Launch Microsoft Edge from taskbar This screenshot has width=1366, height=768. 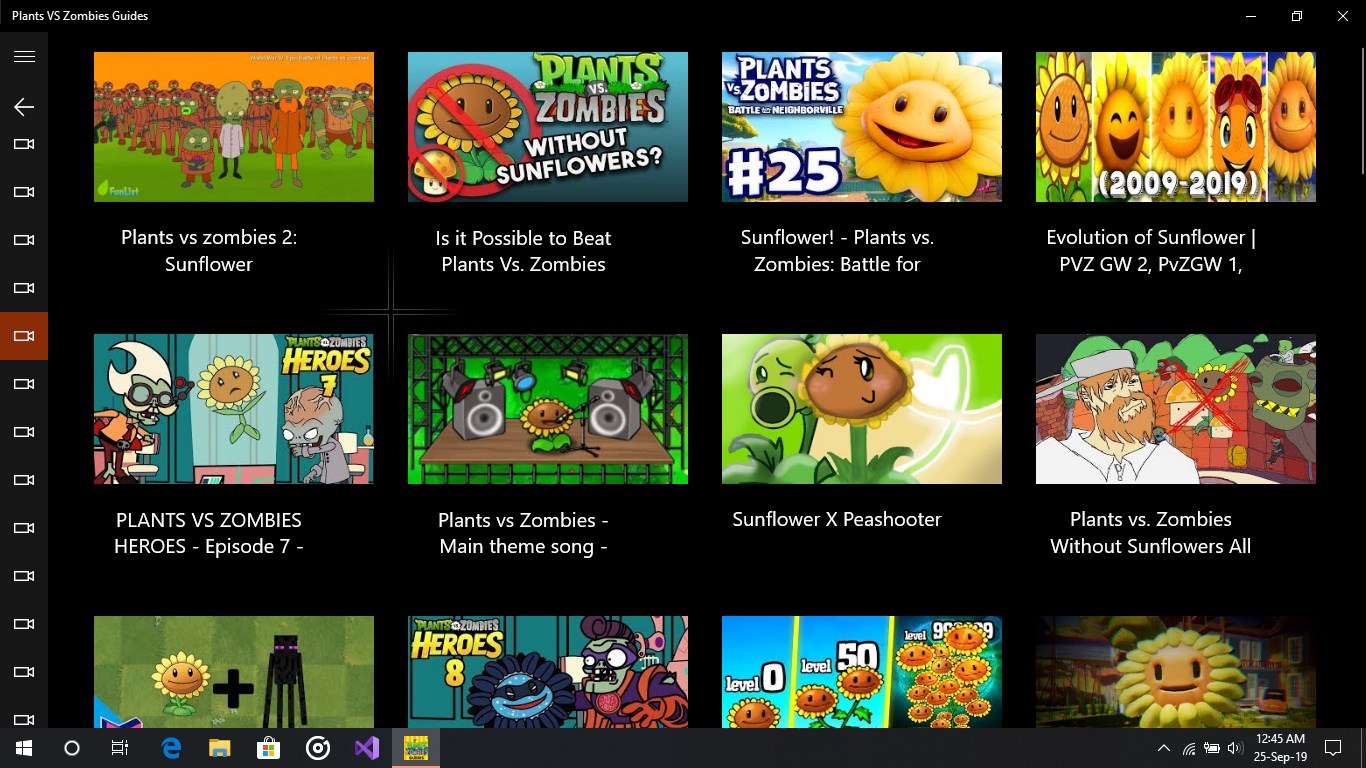171,748
